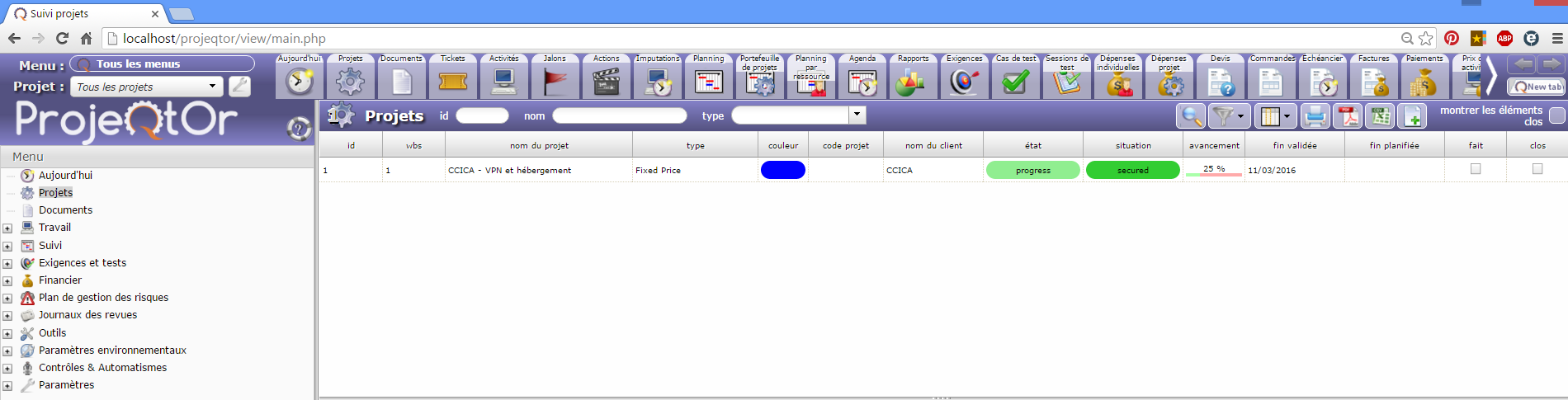Open the 'Tous les projets' project selector
The height and width of the screenshot is (400, 1568).
147,87
